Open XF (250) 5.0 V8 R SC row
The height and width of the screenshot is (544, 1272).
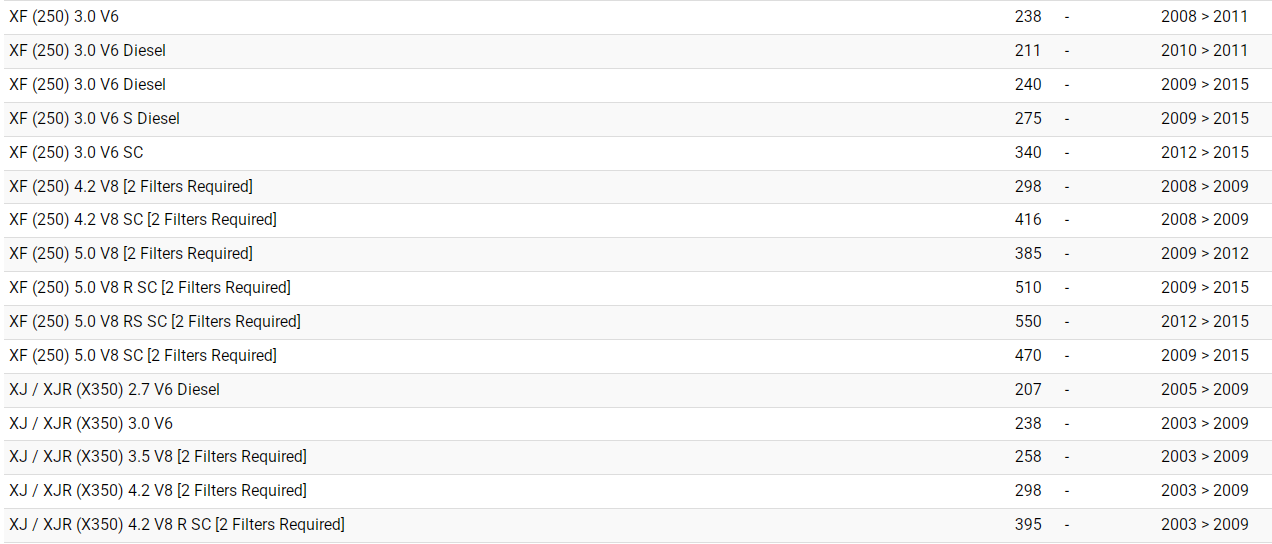(x=149, y=287)
